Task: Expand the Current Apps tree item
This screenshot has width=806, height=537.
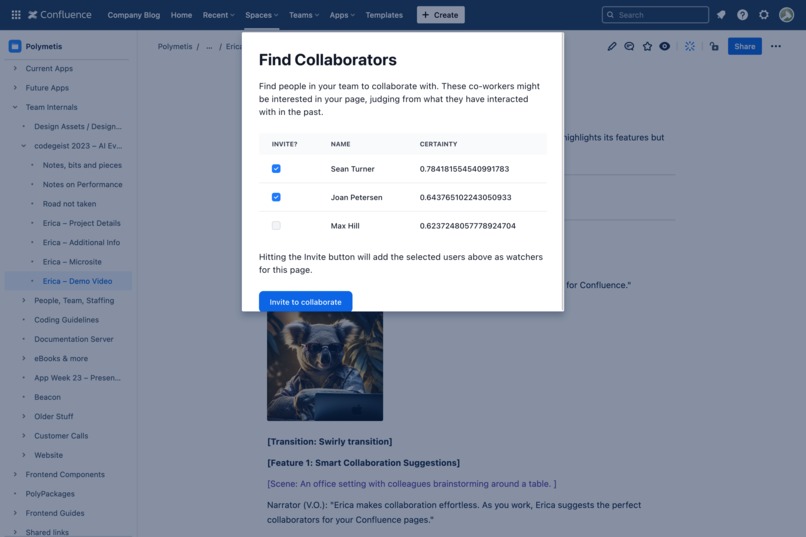Action: click(x=15, y=68)
